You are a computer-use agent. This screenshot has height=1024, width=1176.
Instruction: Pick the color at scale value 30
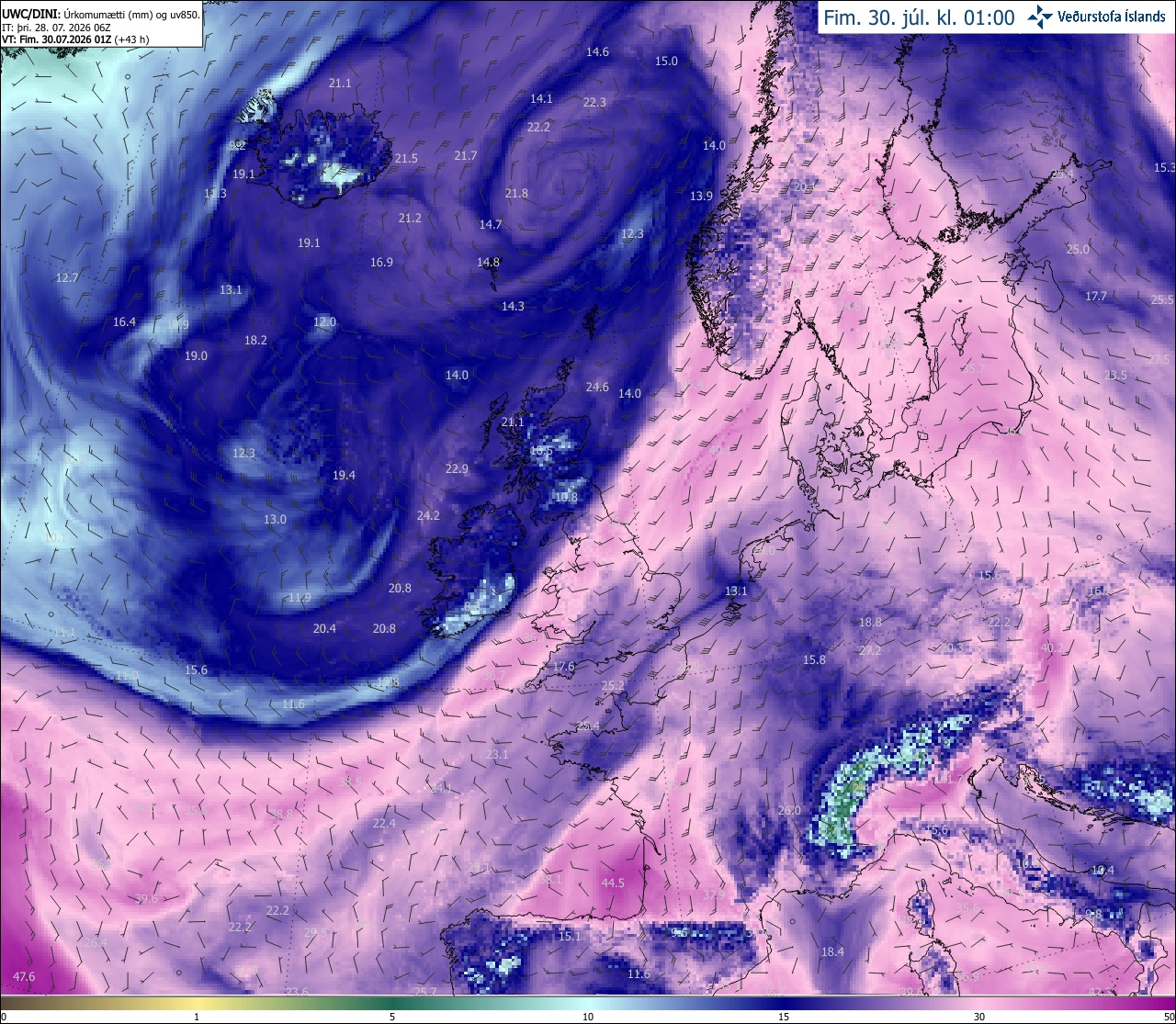click(979, 1003)
